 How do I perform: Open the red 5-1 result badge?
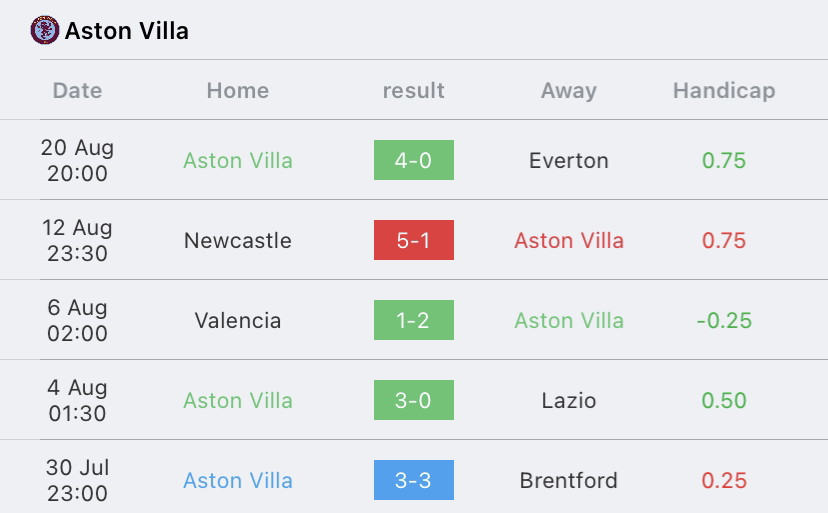click(413, 240)
